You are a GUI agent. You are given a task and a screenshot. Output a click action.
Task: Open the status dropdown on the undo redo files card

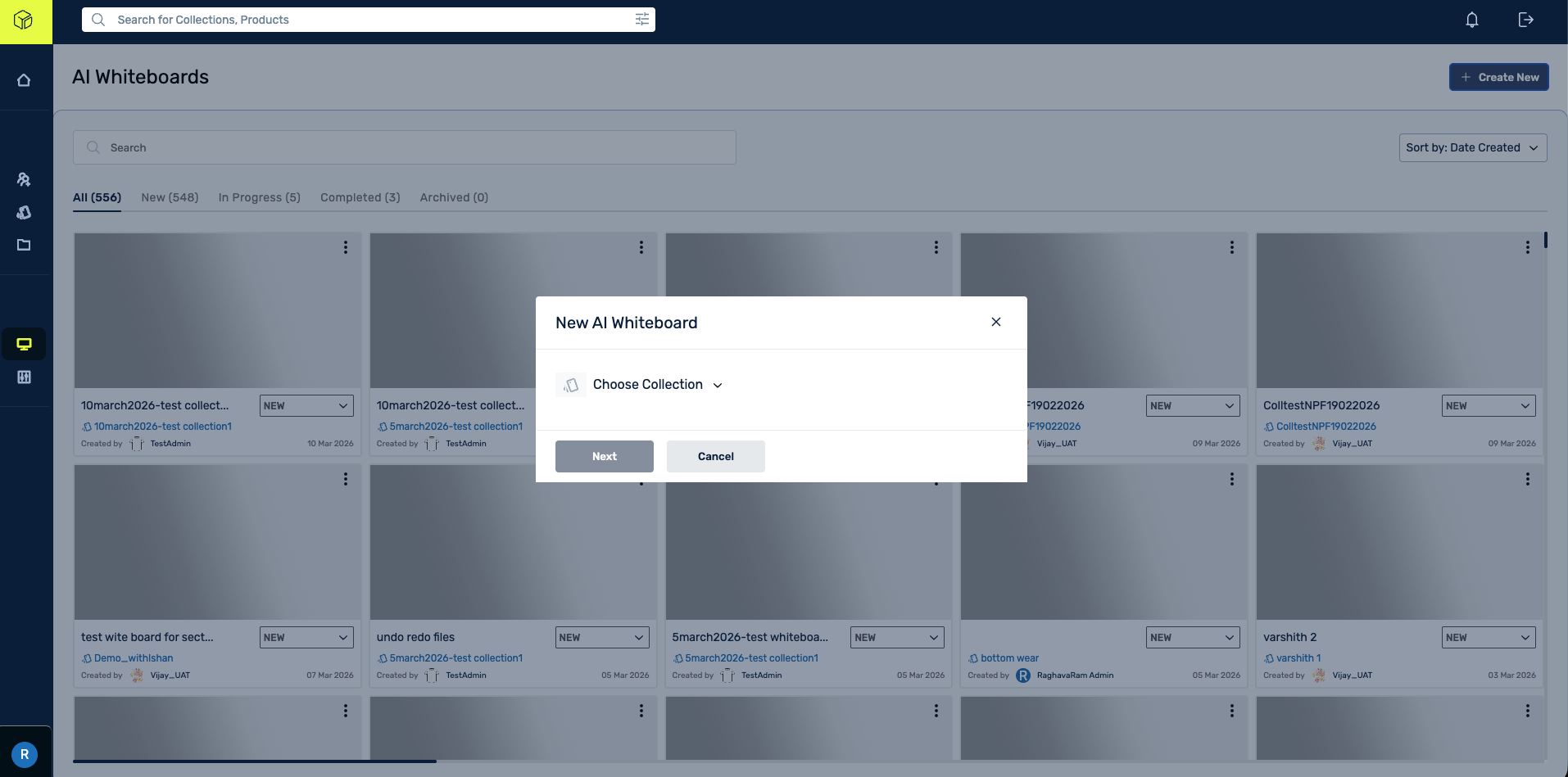tap(602, 637)
